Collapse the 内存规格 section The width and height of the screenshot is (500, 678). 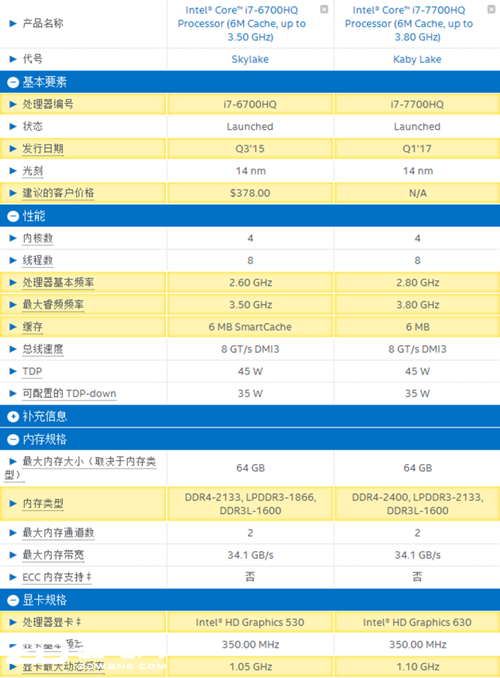click(13, 439)
